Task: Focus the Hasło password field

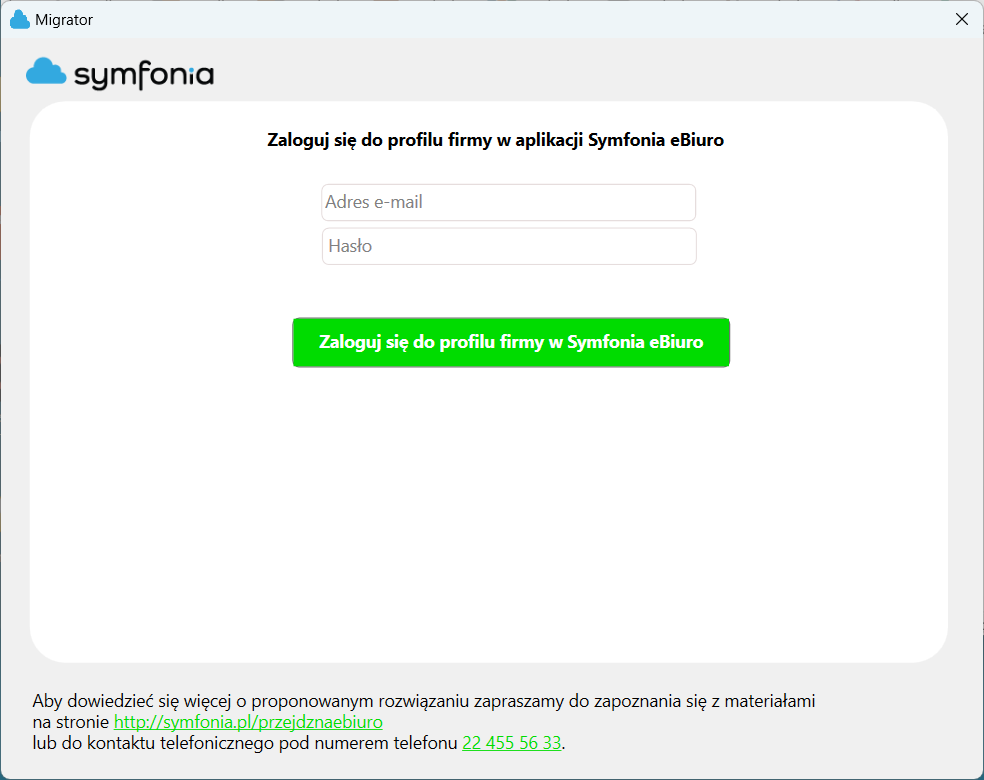Action: pyautogui.click(x=509, y=246)
